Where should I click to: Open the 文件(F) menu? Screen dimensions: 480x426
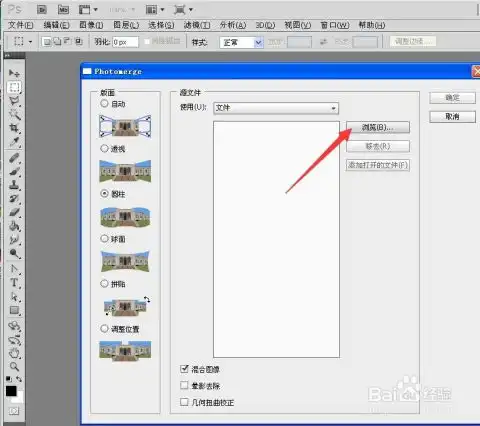(x=21, y=25)
